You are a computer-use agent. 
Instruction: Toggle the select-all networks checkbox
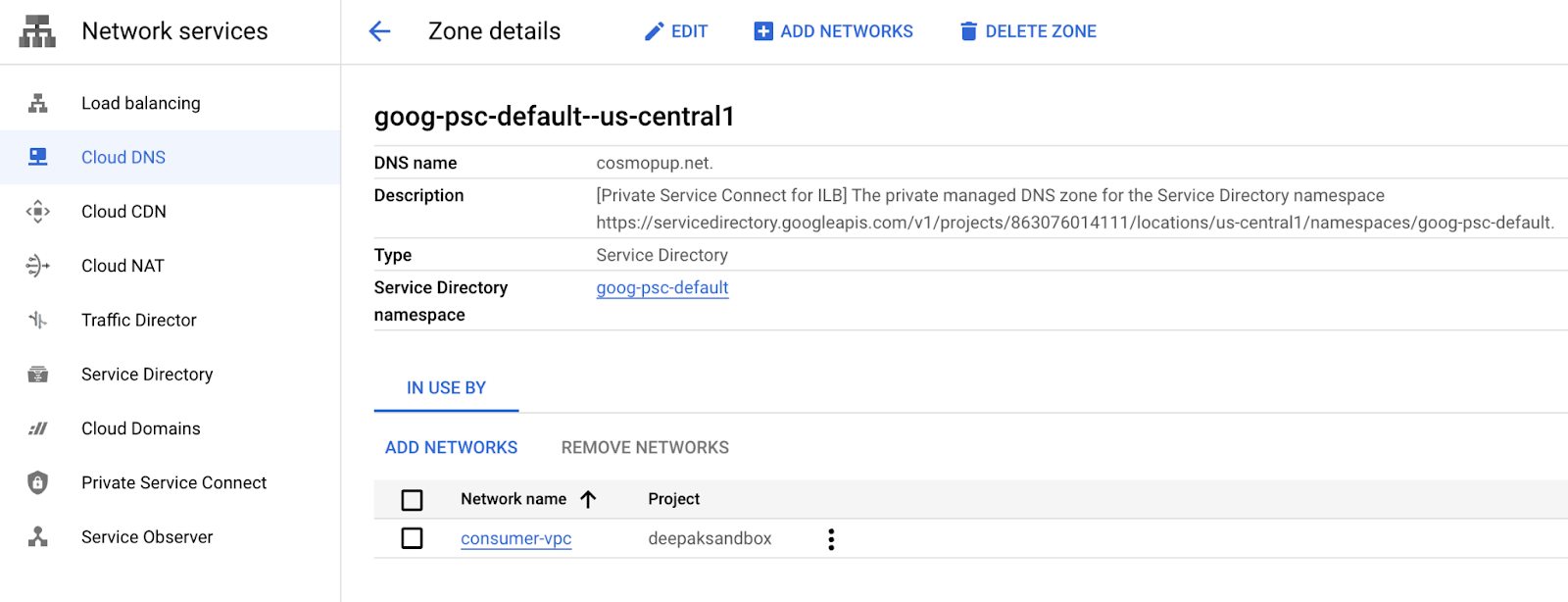pyautogui.click(x=413, y=500)
